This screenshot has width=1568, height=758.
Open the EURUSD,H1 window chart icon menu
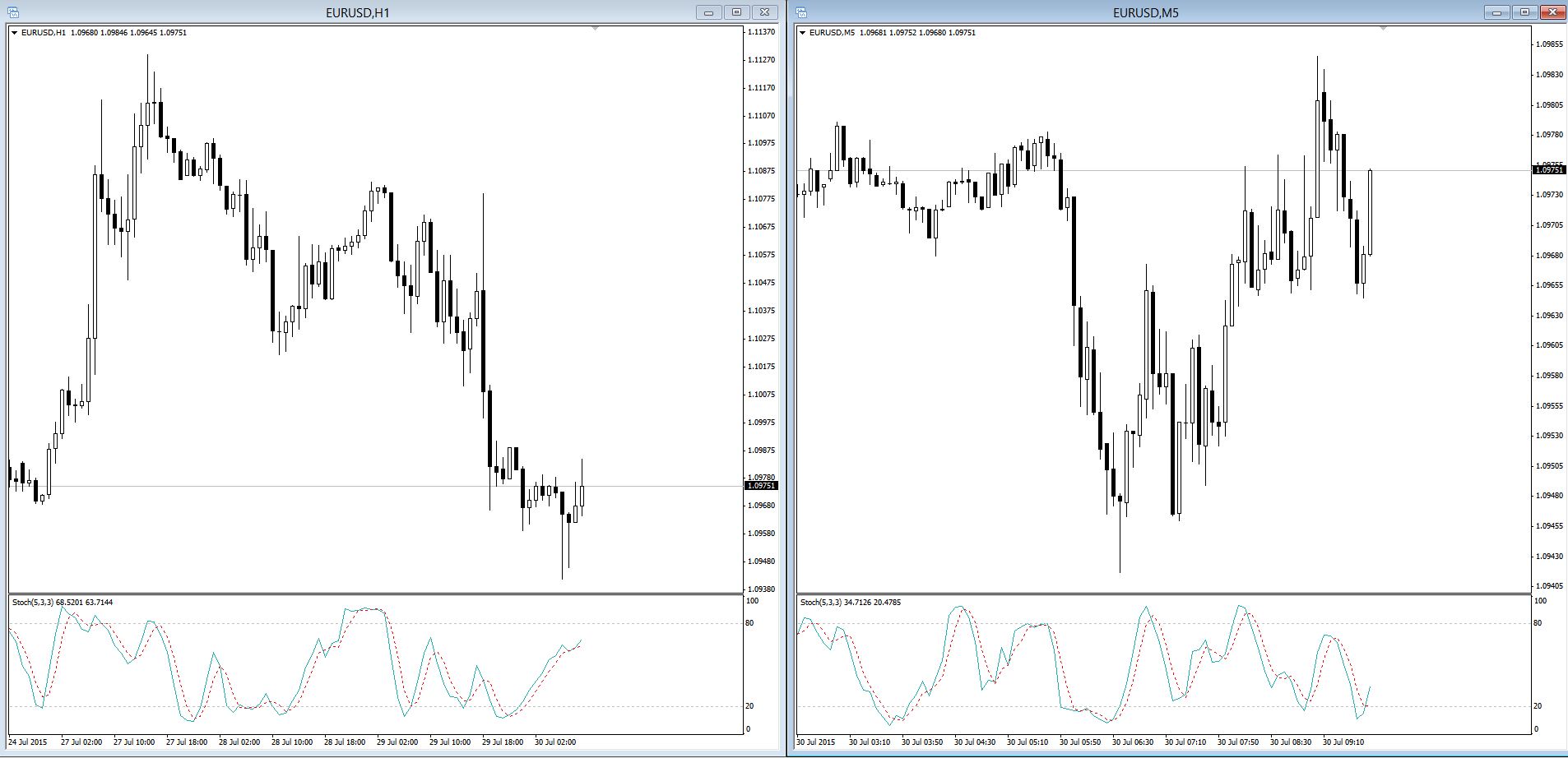point(13,12)
